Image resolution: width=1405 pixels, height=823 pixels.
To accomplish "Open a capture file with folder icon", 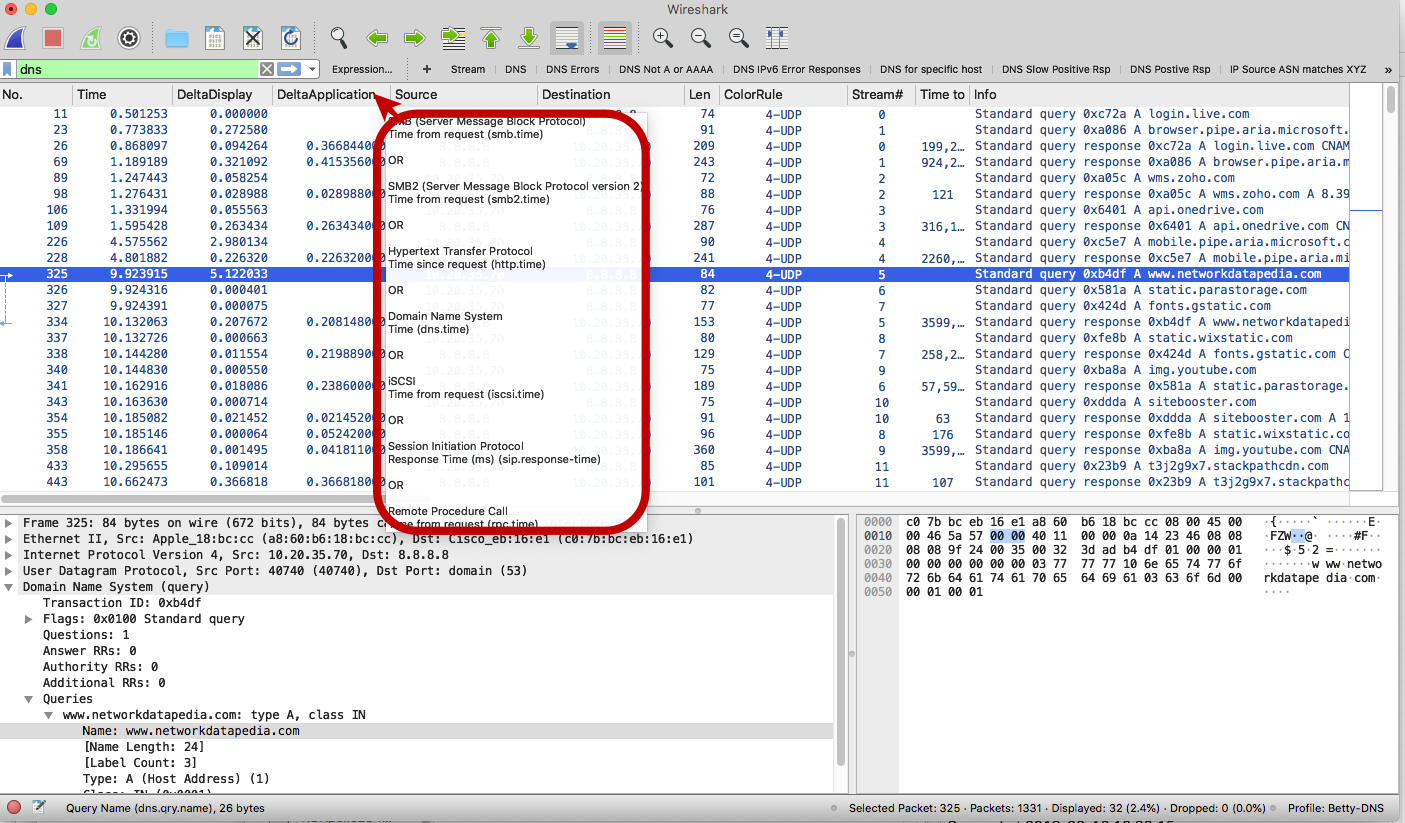I will 177,38.
